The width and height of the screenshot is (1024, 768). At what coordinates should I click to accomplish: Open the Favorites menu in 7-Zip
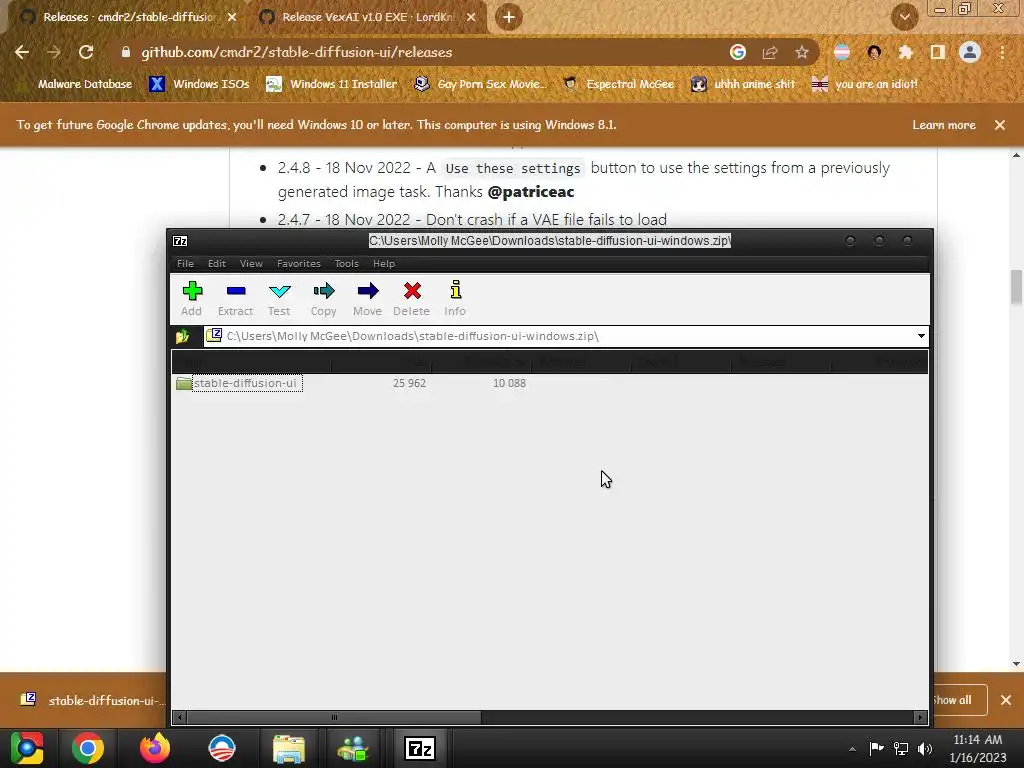point(298,263)
